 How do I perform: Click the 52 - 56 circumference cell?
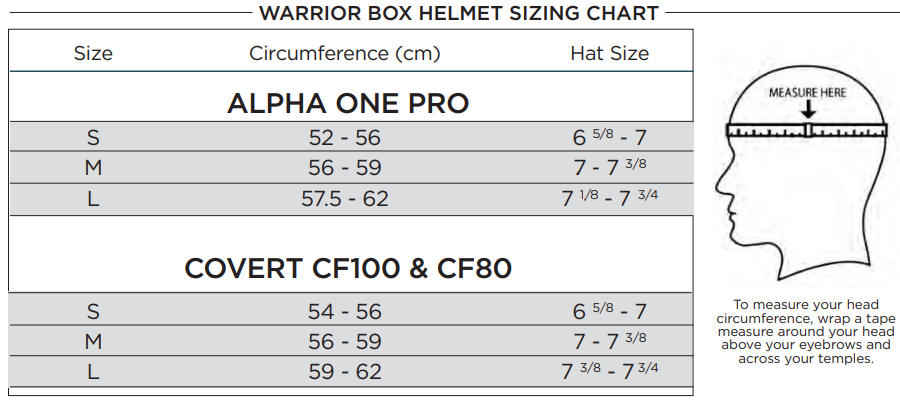pyautogui.click(x=344, y=138)
